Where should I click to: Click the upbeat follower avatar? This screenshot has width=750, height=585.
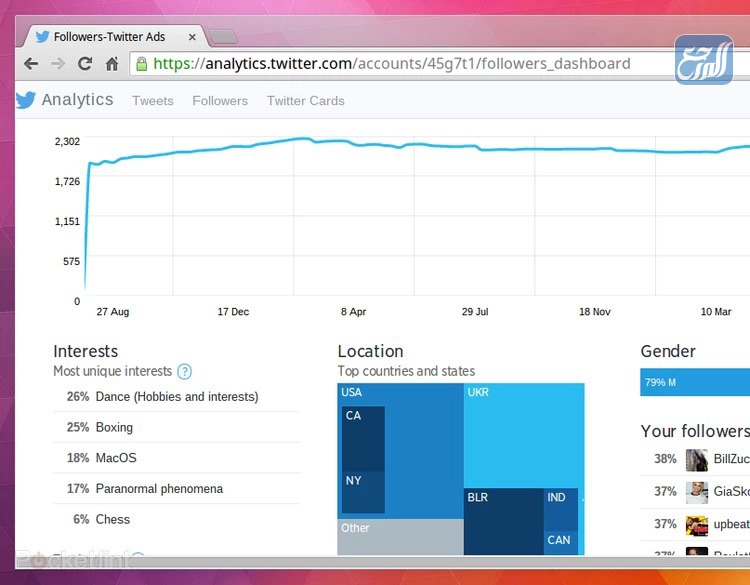(696, 524)
